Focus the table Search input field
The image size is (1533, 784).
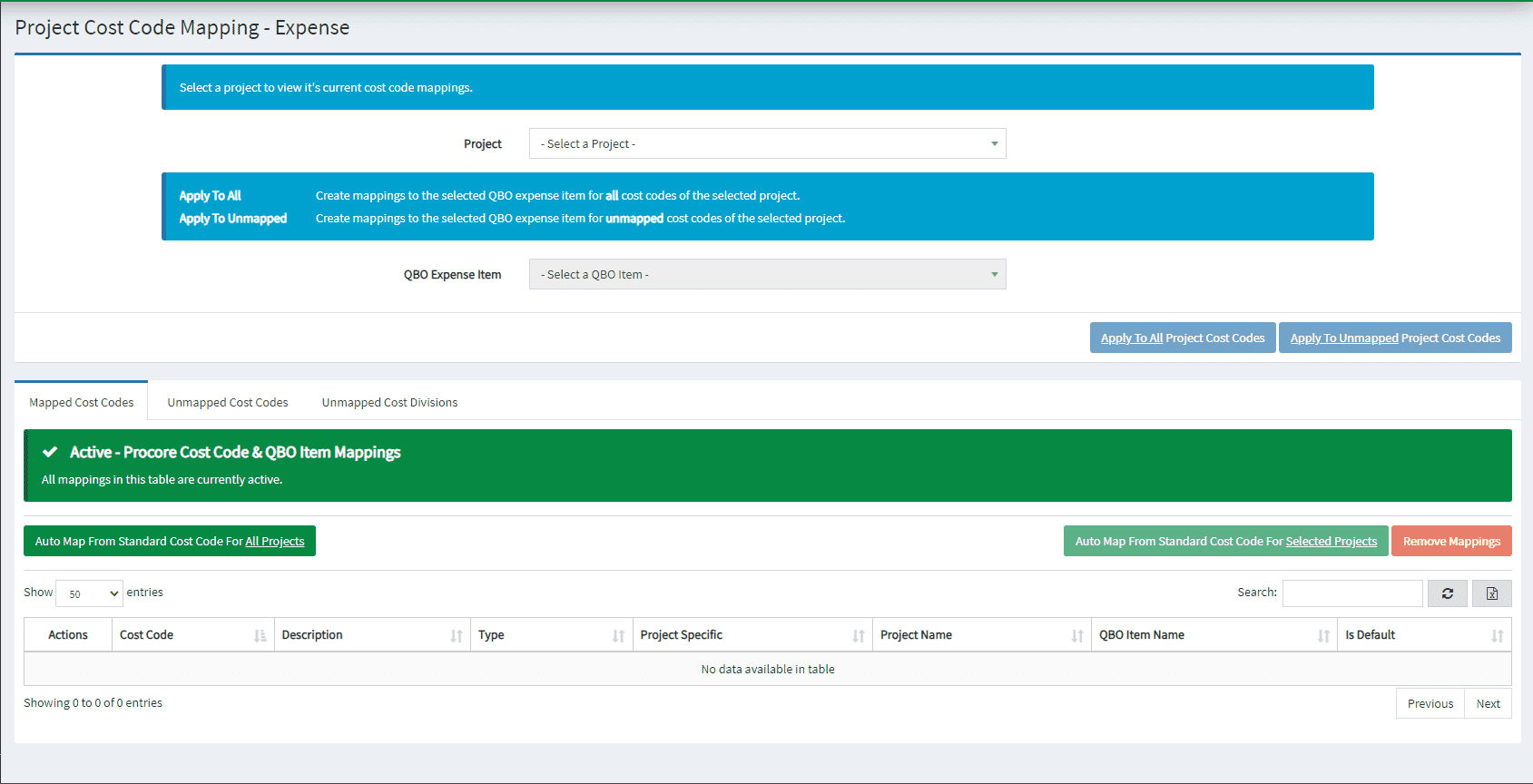tap(1351, 593)
